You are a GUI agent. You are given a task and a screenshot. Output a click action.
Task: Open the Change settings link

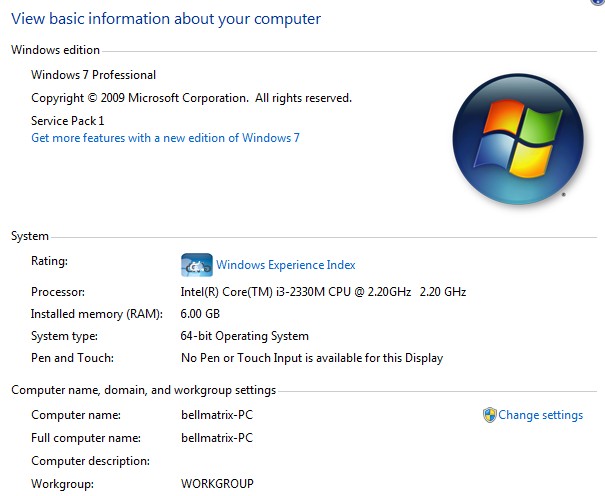(x=540, y=415)
